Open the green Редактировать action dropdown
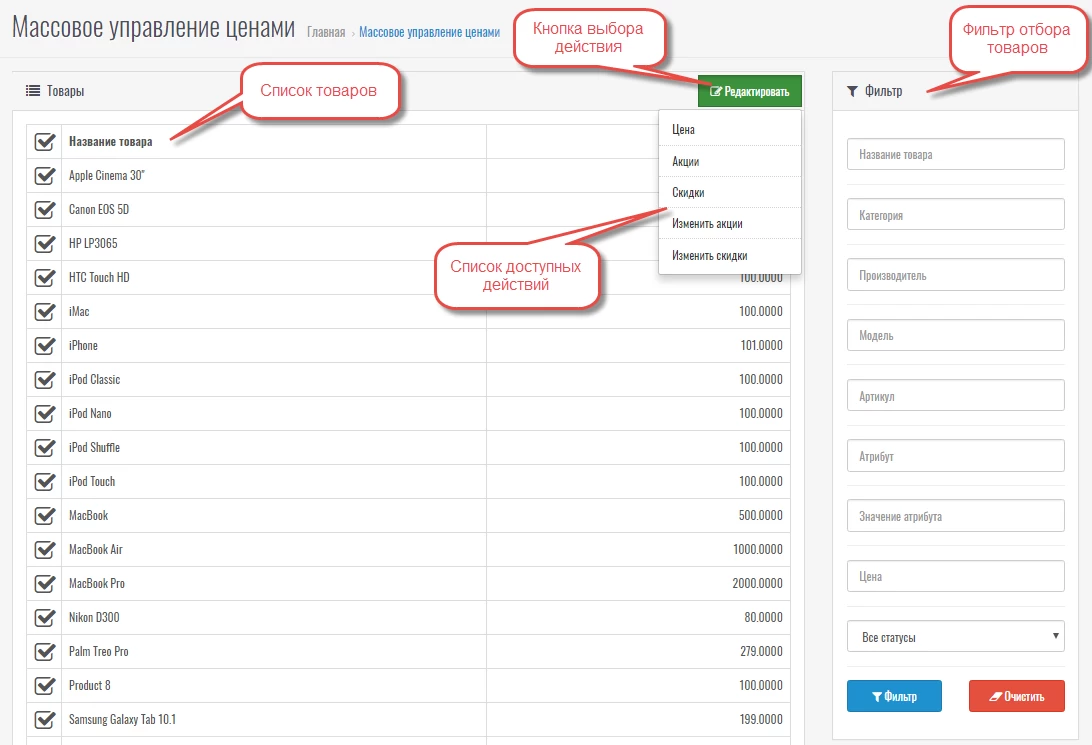 750,92
